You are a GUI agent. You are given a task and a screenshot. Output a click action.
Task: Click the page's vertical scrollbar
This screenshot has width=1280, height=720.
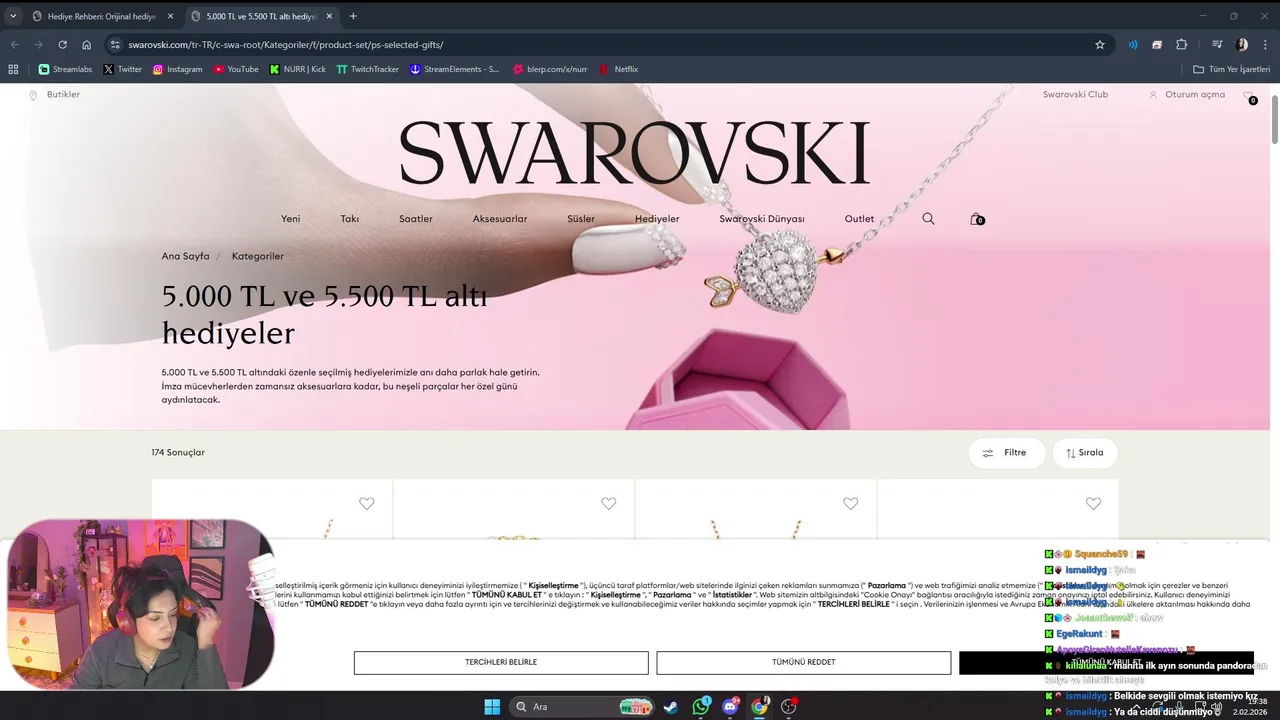coord(1274,119)
